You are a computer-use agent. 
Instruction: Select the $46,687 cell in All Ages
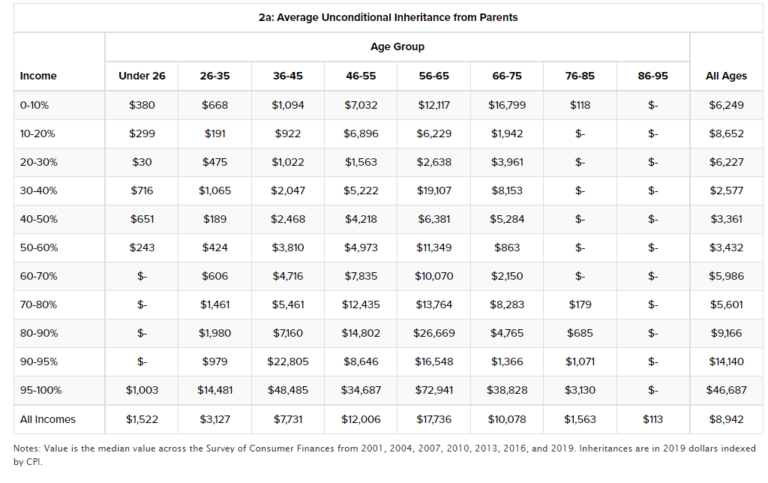pyautogui.click(x=725, y=390)
